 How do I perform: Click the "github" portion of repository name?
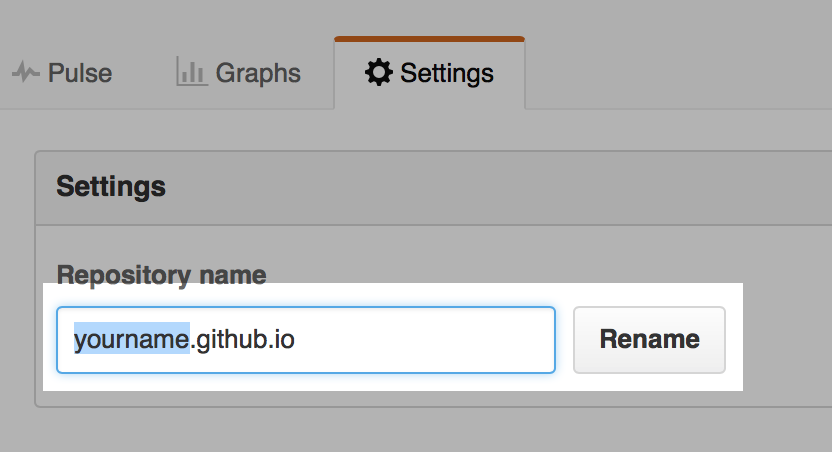click(x=232, y=340)
